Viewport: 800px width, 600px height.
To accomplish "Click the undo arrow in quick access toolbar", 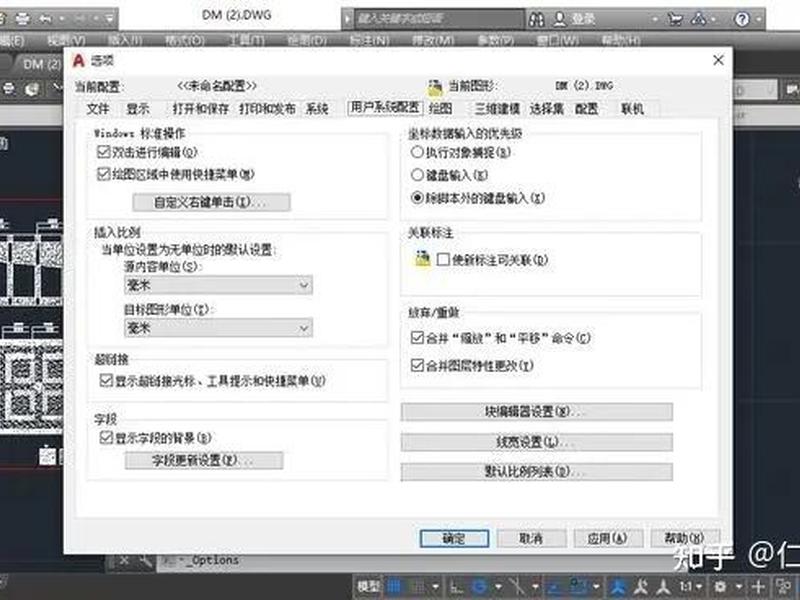I will [46, 19].
